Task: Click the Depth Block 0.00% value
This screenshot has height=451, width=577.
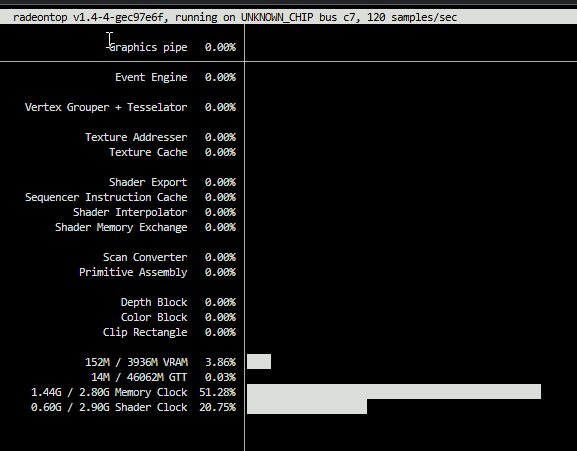Action: click(220, 302)
